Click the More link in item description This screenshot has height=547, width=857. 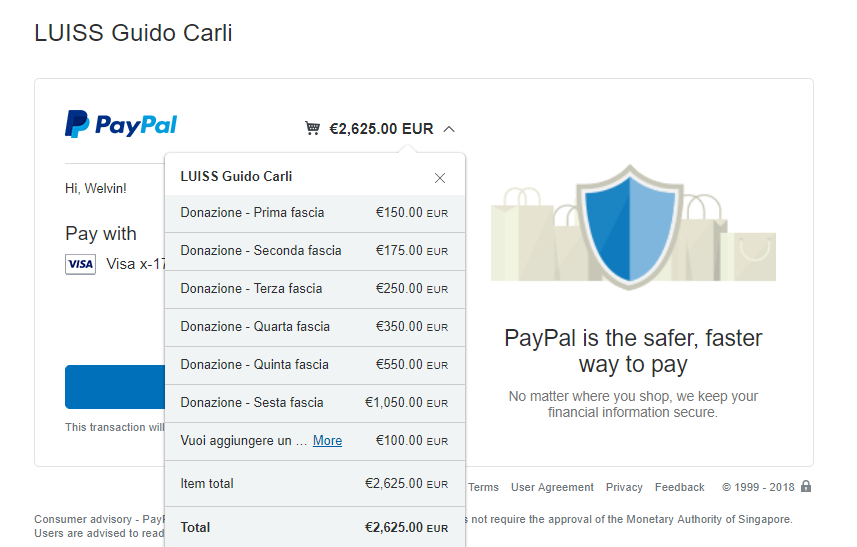pos(327,441)
